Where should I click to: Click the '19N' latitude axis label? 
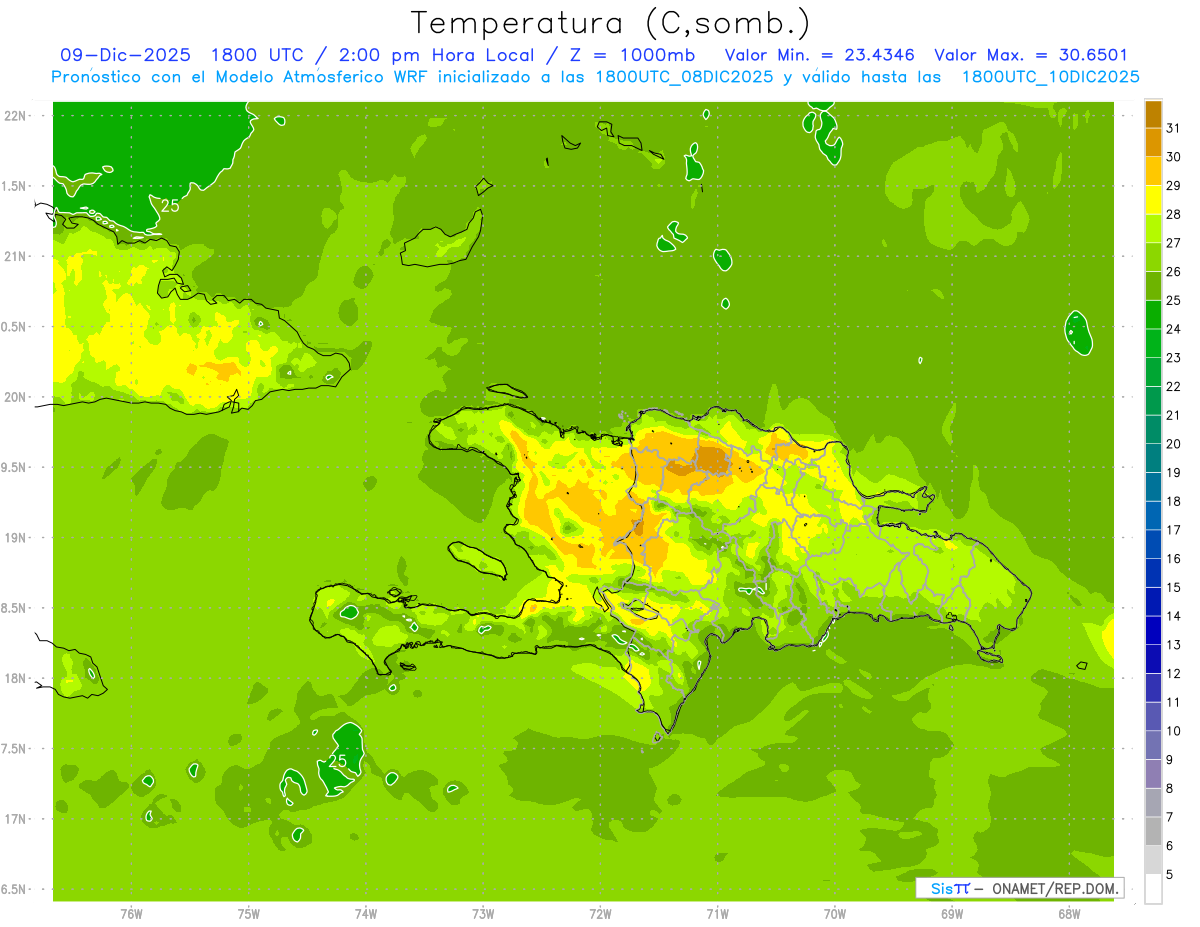15,537
